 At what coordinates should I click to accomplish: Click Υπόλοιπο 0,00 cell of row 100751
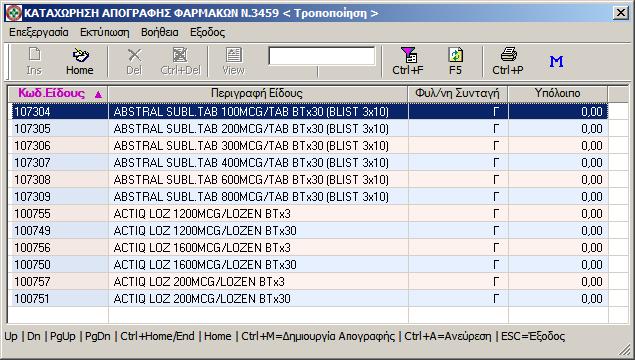tap(558, 299)
